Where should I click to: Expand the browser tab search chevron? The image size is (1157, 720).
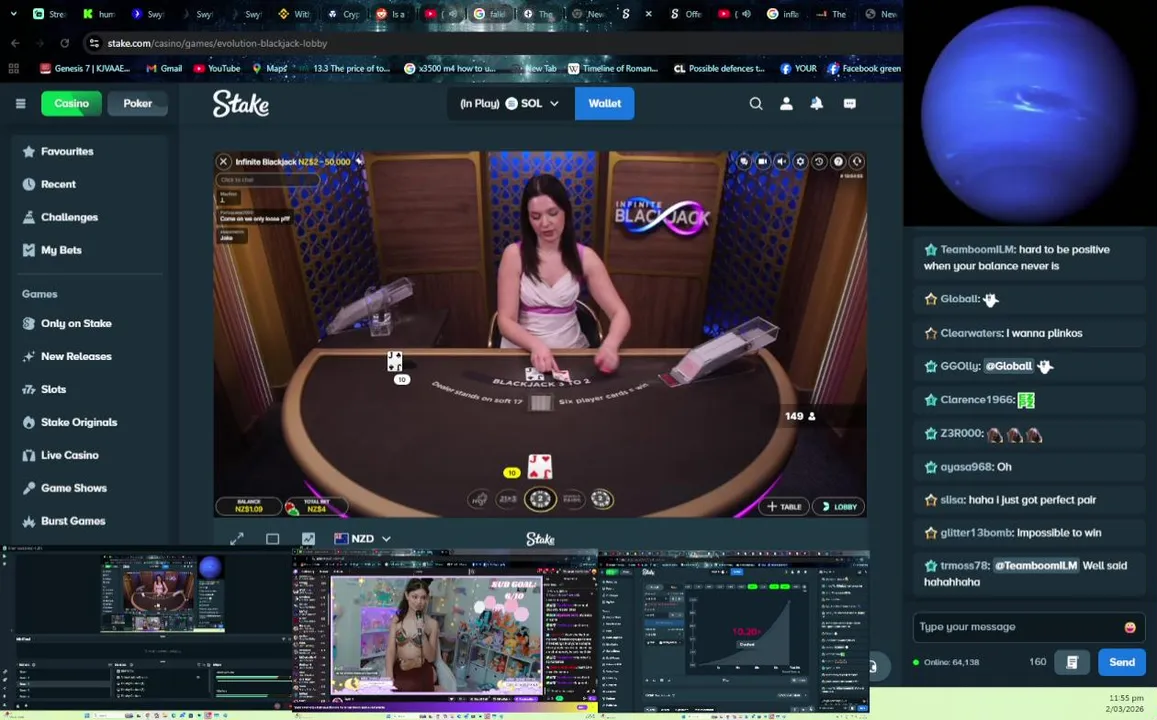coord(13,13)
